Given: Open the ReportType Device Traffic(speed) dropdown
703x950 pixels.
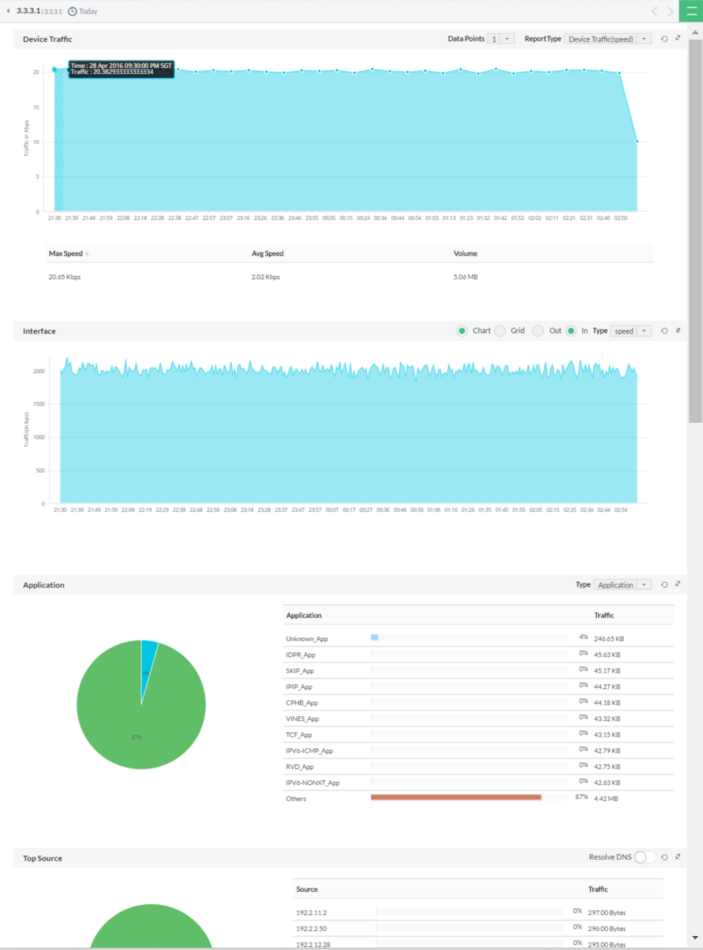Looking at the screenshot, I should click(608, 39).
